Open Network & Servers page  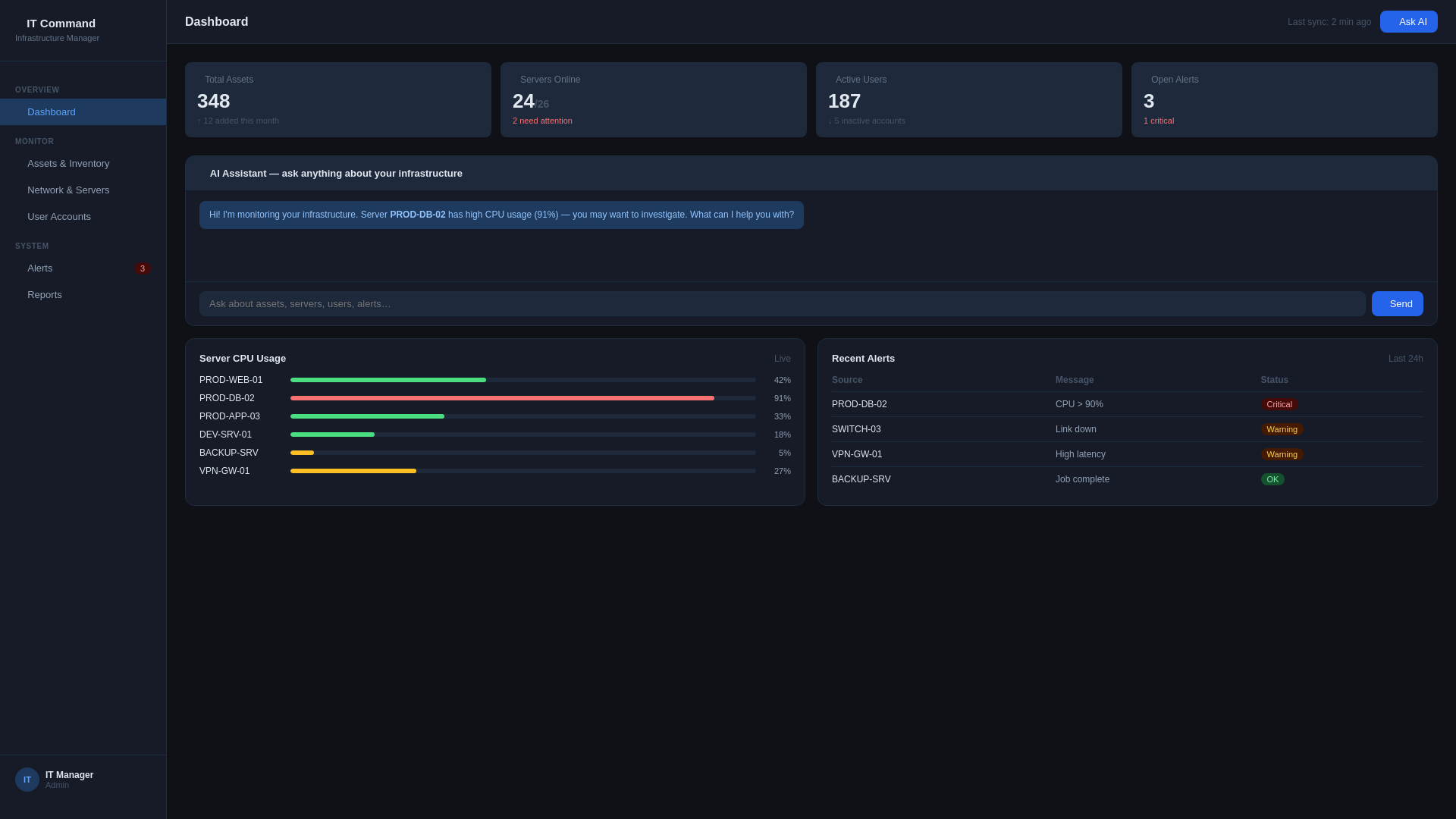83,190
